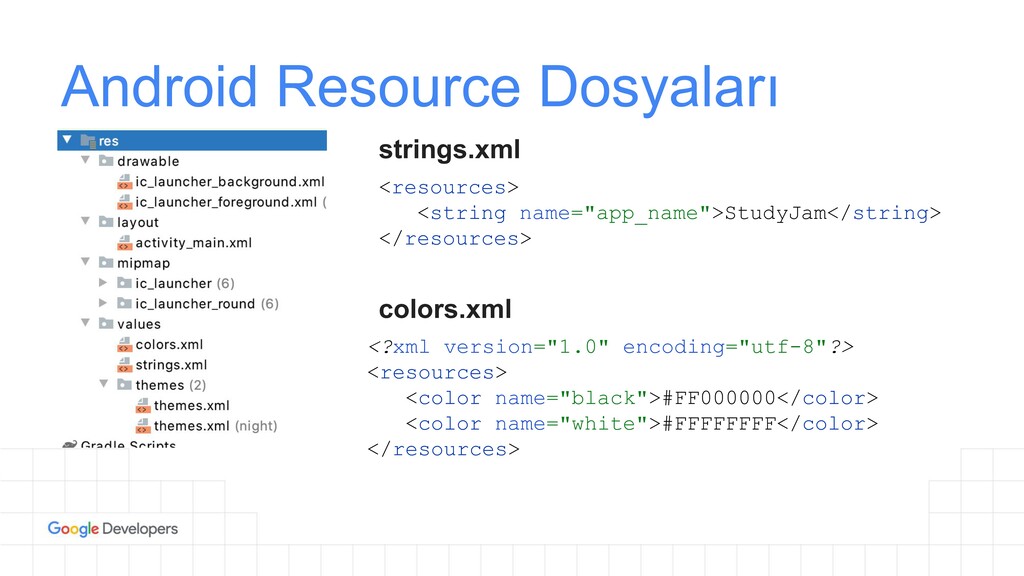Screen dimensions: 1024x576
Task: Click the values folder icon
Action: pos(106,323)
